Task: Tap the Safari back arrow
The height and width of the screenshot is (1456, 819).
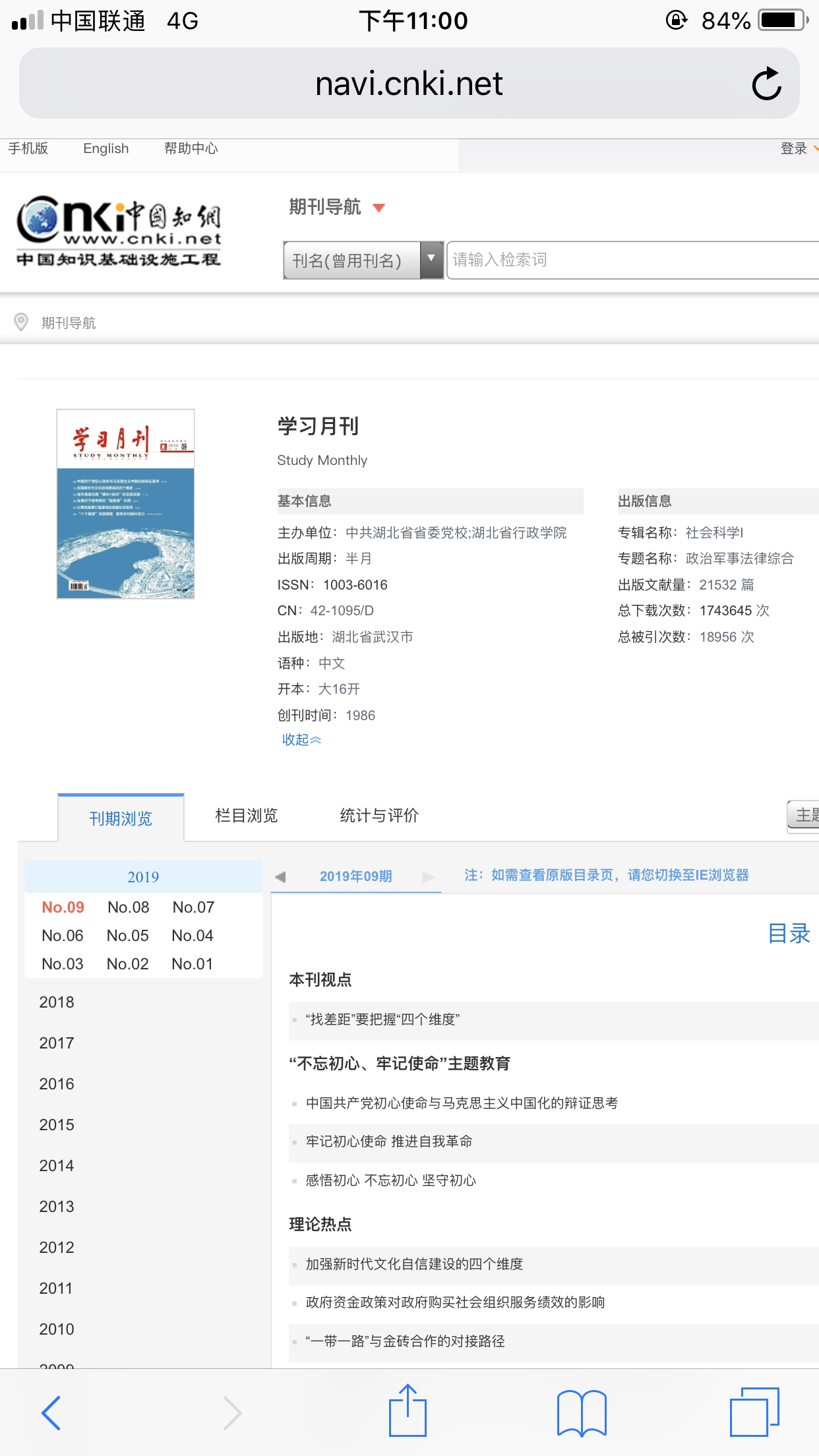Action: point(51,1412)
